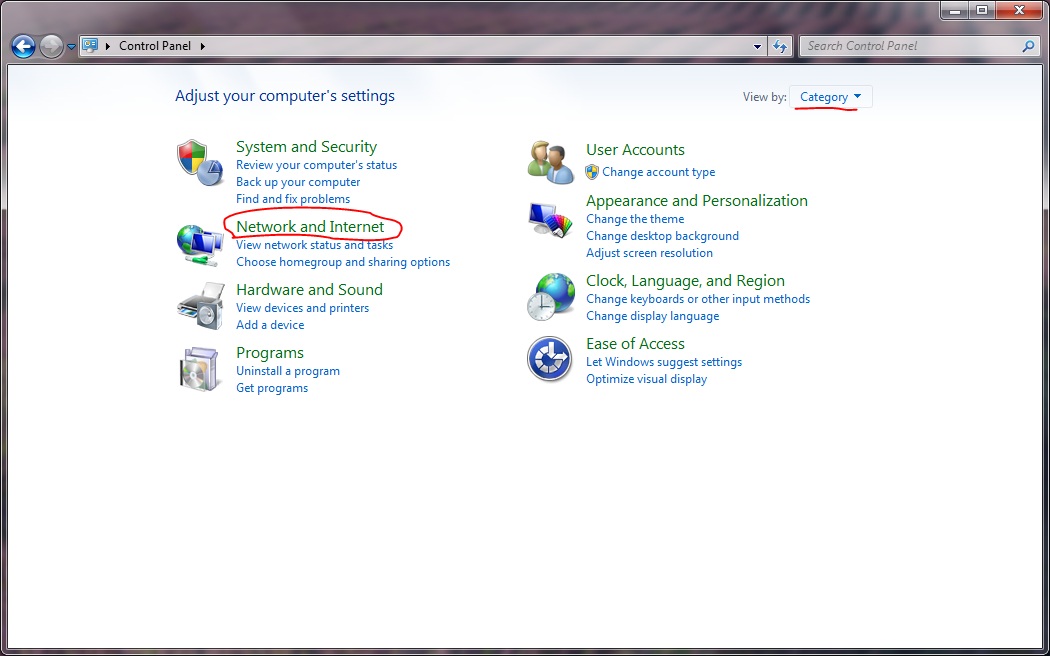Click Let Windows suggest settings

pos(664,362)
